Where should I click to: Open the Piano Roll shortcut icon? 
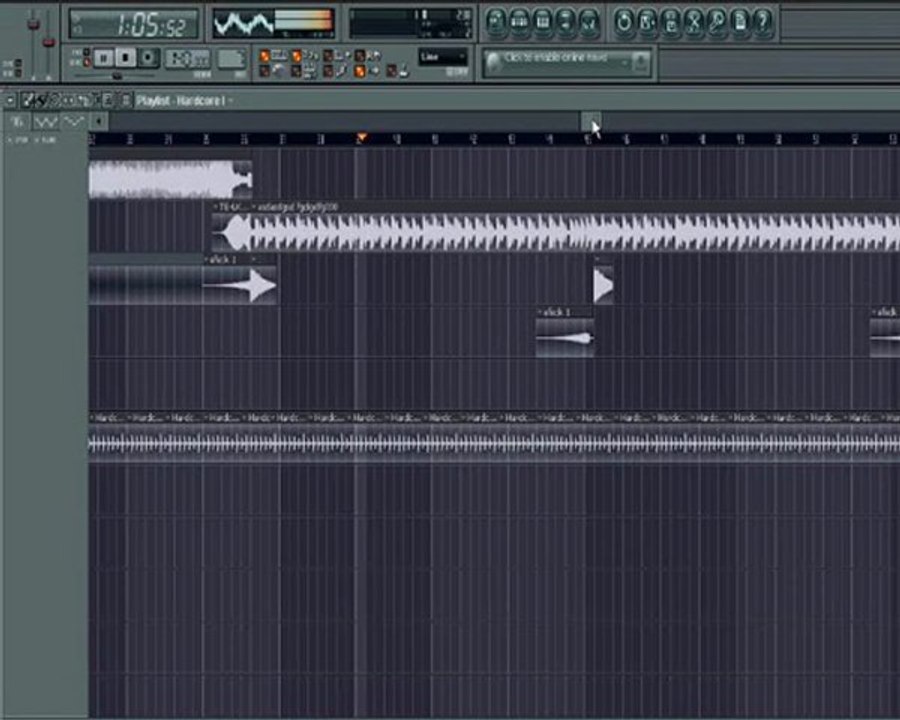[x=542, y=22]
